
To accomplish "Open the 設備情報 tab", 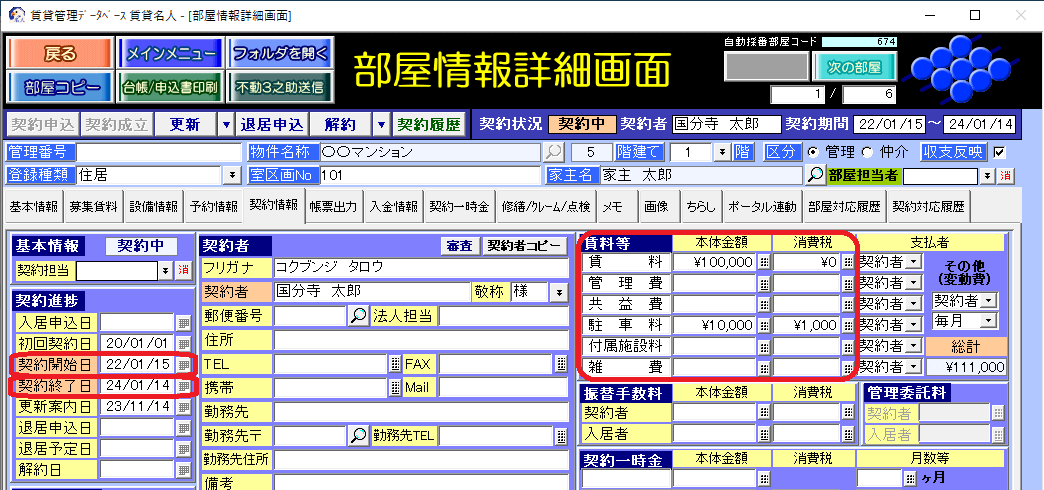I will click(x=154, y=207).
